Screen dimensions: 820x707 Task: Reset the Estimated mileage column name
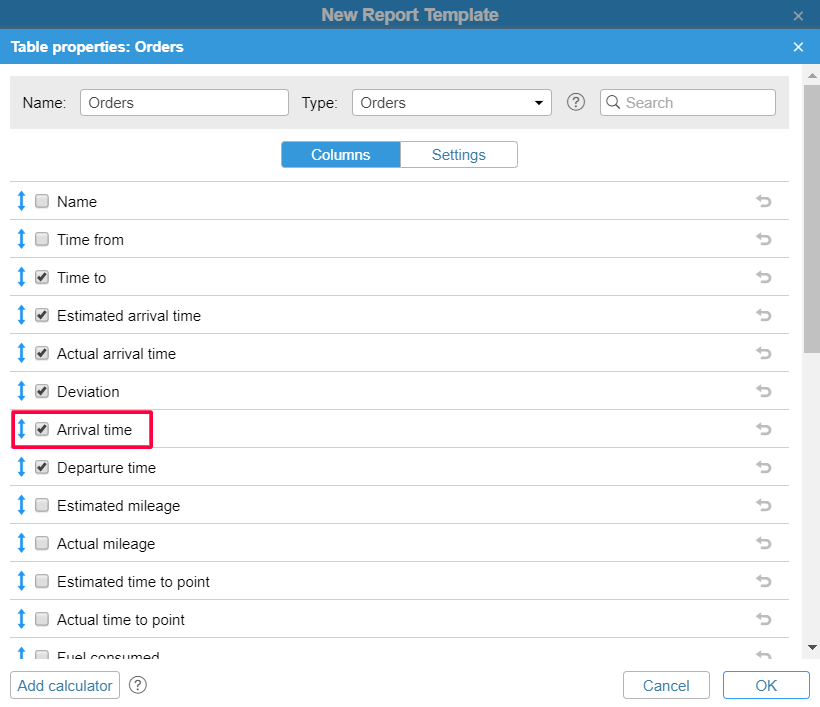(x=764, y=505)
